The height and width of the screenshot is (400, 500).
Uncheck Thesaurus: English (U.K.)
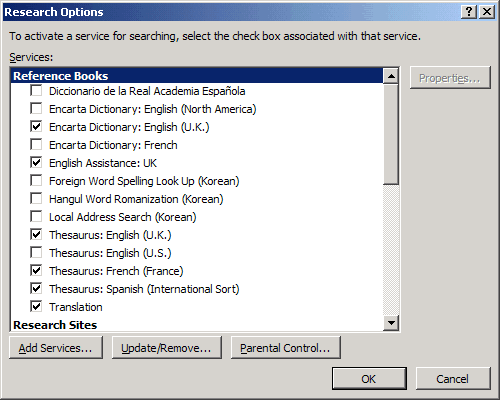click(36, 235)
